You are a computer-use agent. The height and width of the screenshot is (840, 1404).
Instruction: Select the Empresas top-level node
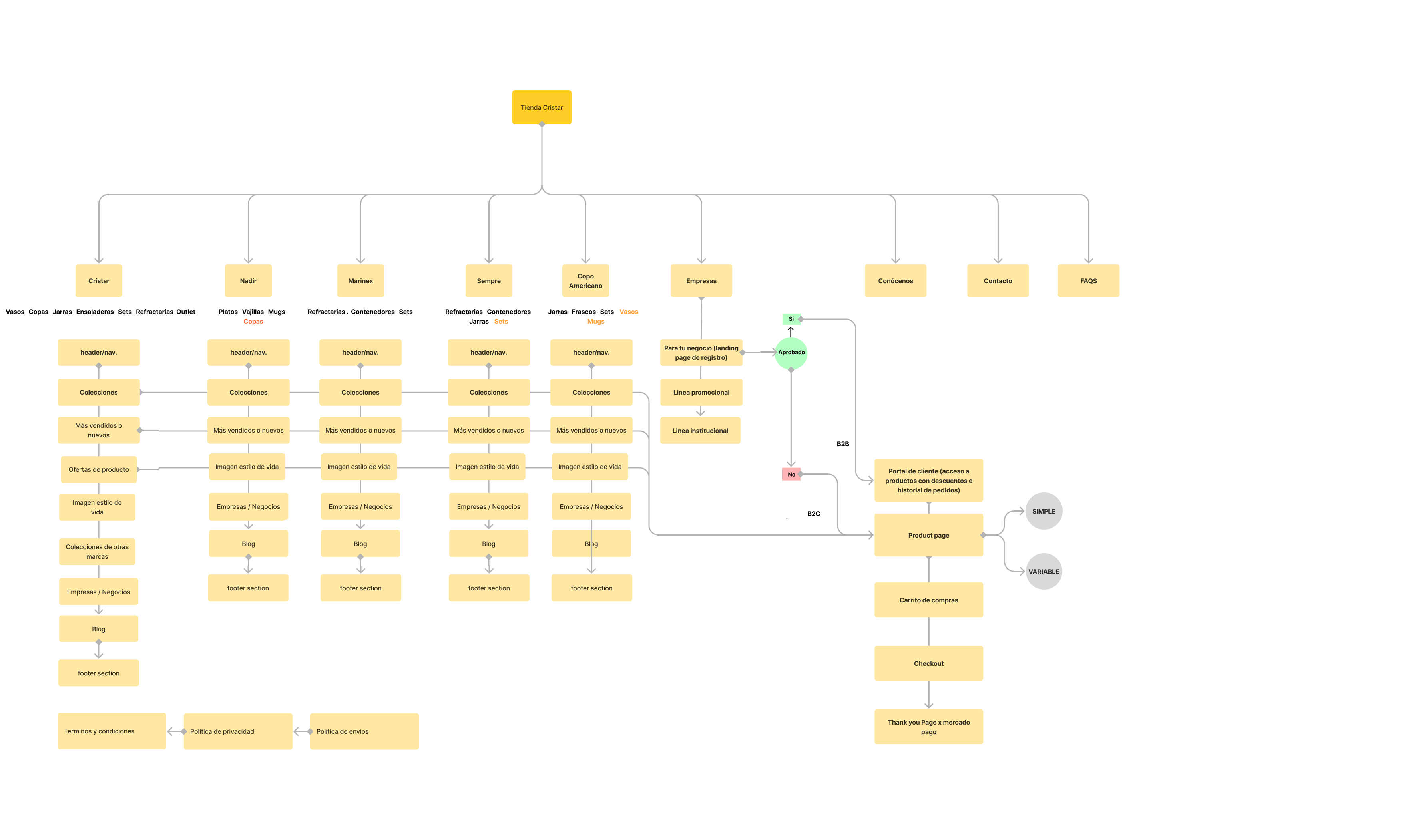pos(701,281)
